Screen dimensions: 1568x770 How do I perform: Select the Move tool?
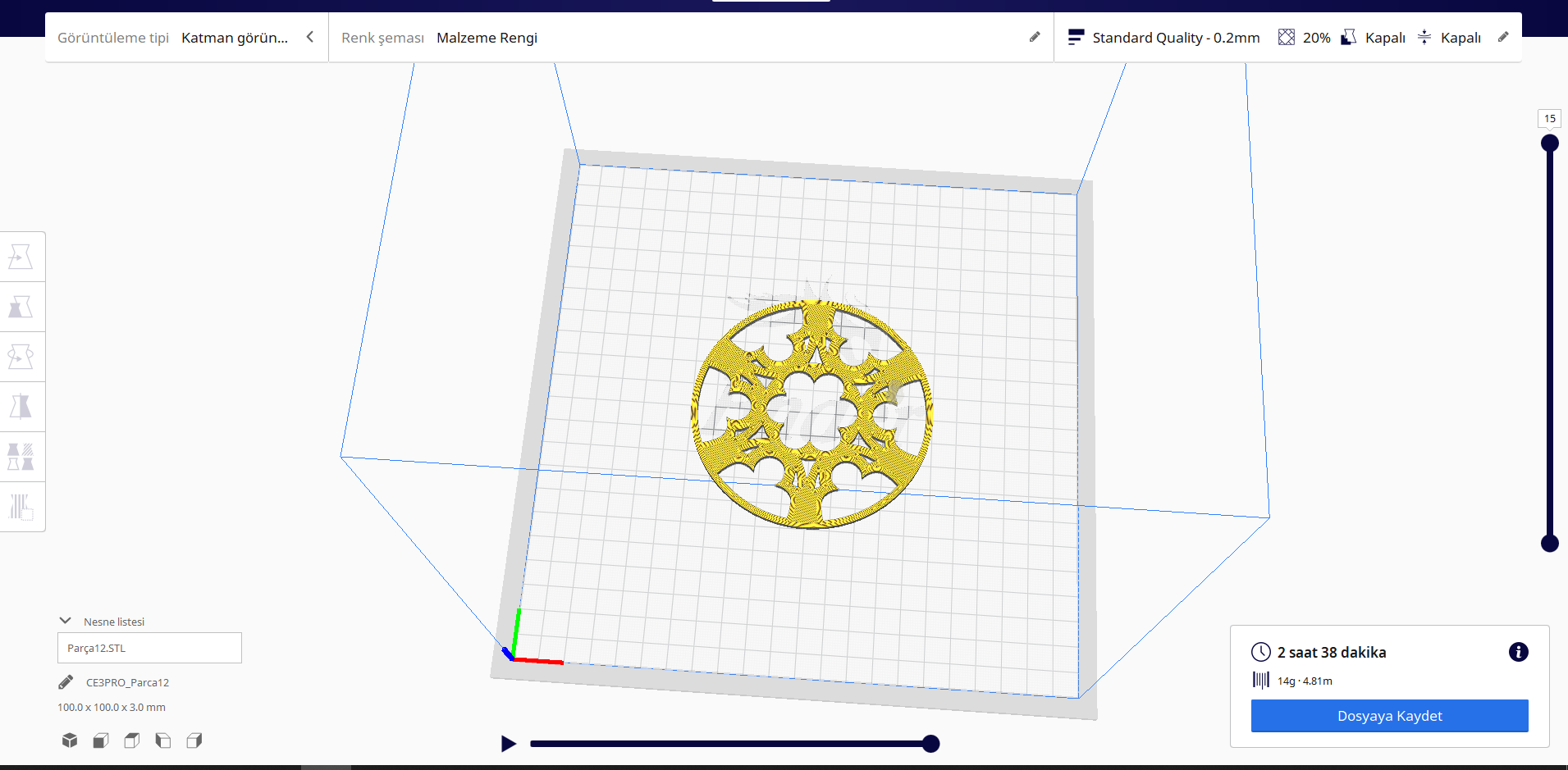point(22,256)
